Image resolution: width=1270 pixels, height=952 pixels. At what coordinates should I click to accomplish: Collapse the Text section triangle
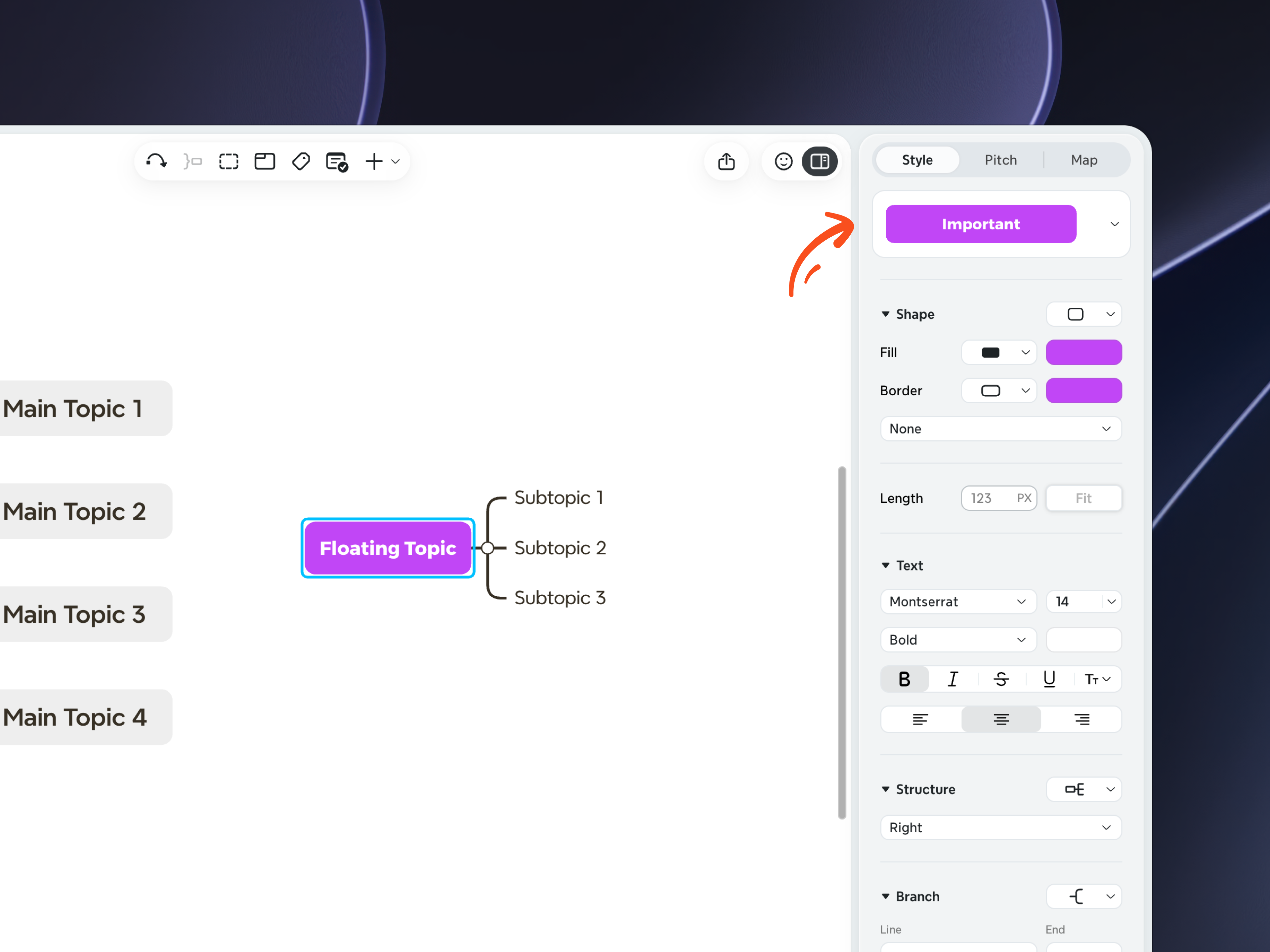[885, 565]
